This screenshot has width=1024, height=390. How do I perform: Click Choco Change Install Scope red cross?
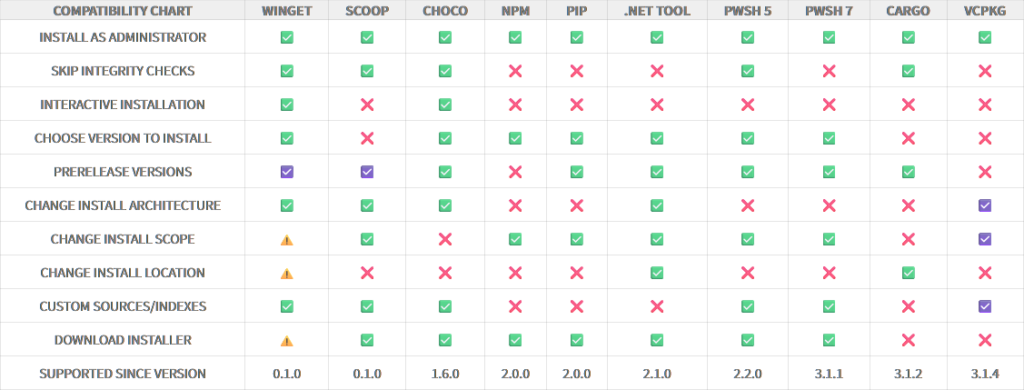[445, 239]
